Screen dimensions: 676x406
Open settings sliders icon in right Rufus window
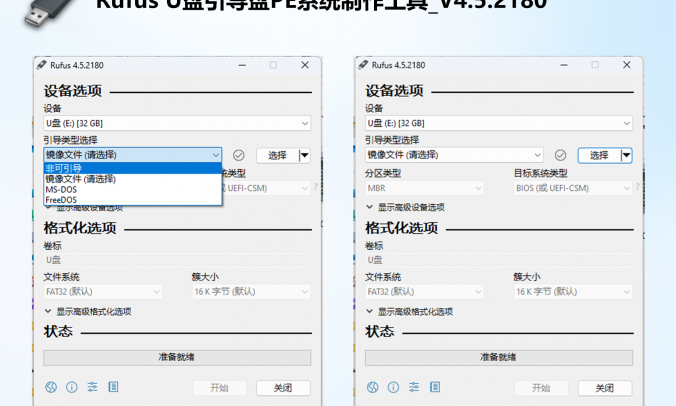tap(414, 387)
